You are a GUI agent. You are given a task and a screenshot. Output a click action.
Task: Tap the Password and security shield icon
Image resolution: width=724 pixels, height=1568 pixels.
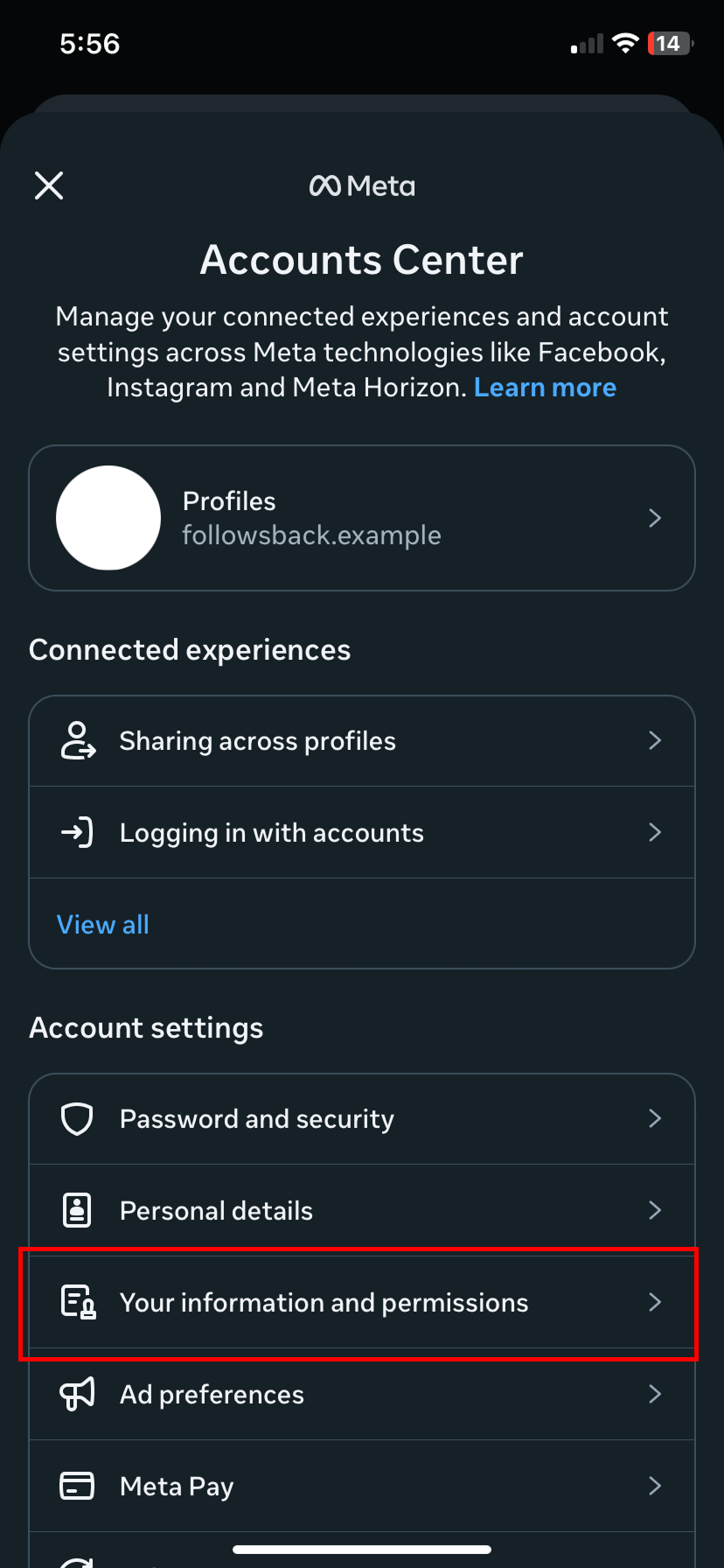tap(77, 1118)
